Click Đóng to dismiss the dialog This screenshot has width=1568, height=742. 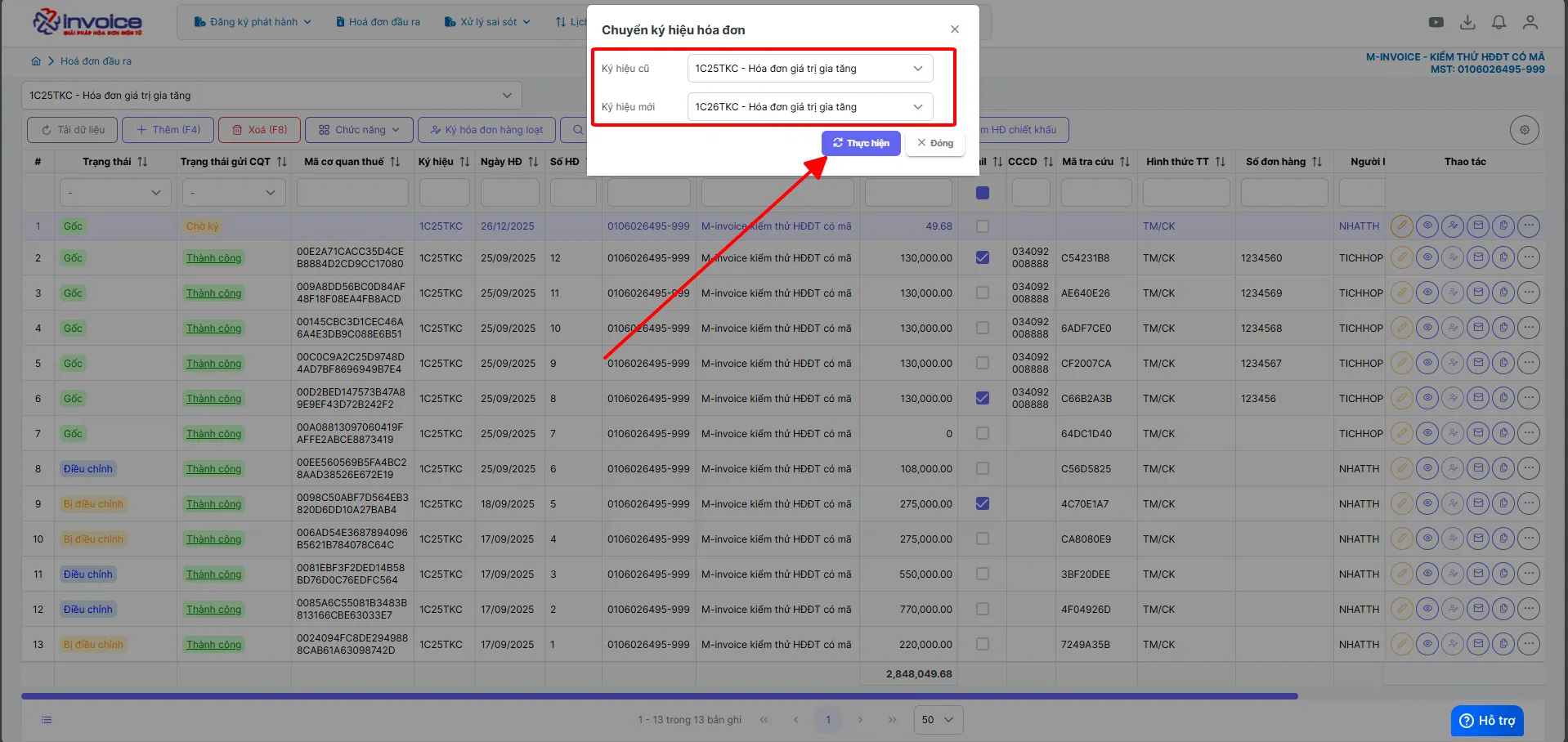(x=935, y=143)
